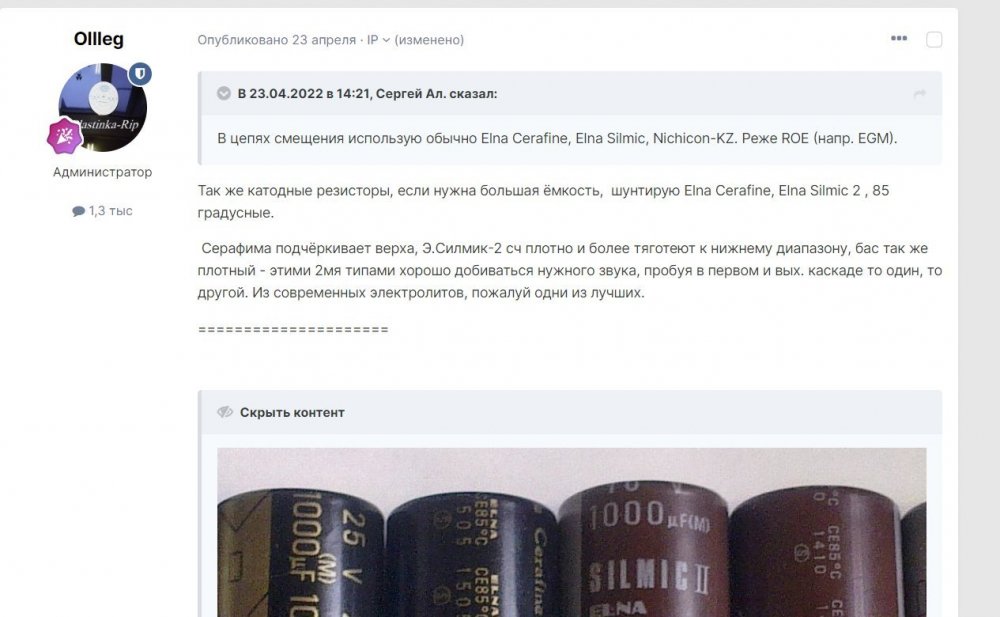The width and height of the screenshot is (1000, 617).
Task: Click the paragraph beginning with Серафима подчёркивает
Action: tap(570, 271)
